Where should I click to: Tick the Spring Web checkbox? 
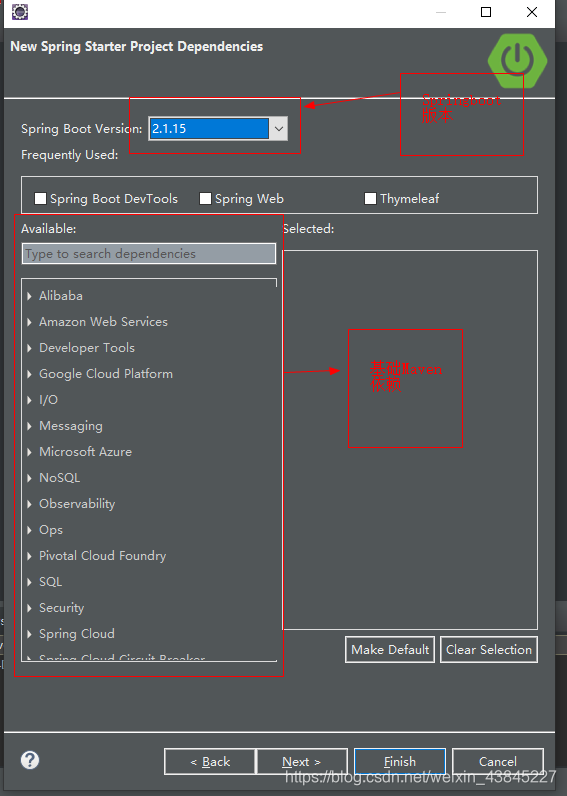tap(205, 198)
